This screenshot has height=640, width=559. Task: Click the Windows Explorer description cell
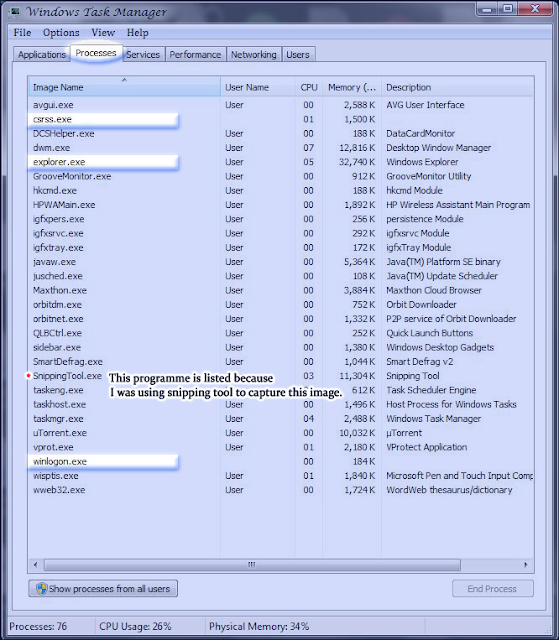pos(422,162)
